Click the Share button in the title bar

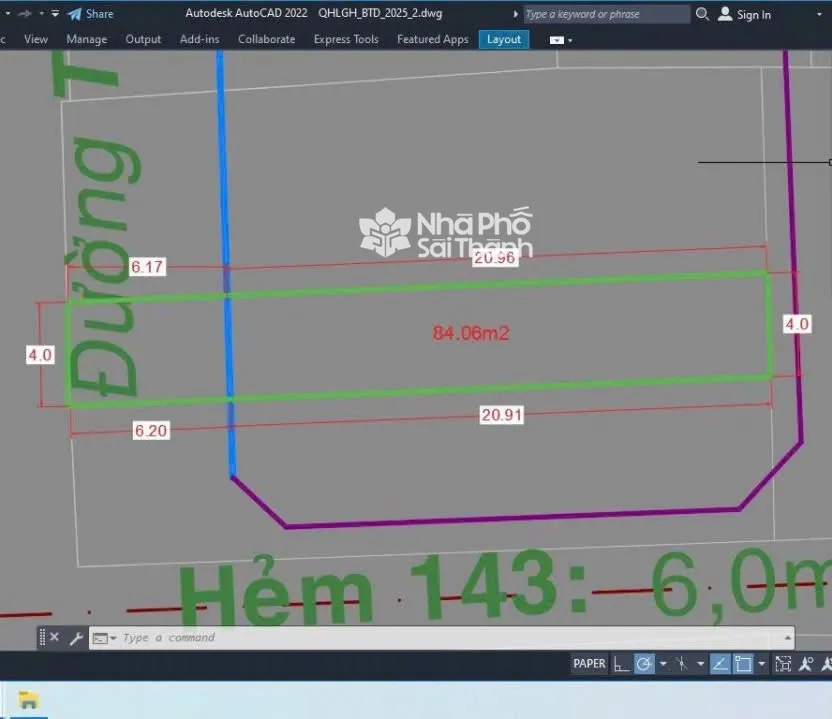click(x=91, y=14)
